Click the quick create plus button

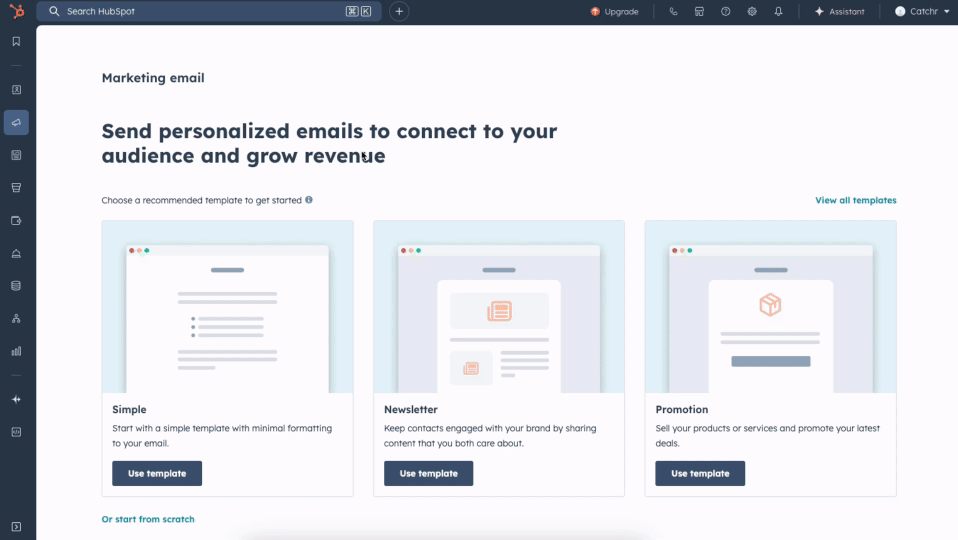coord(399,11)
